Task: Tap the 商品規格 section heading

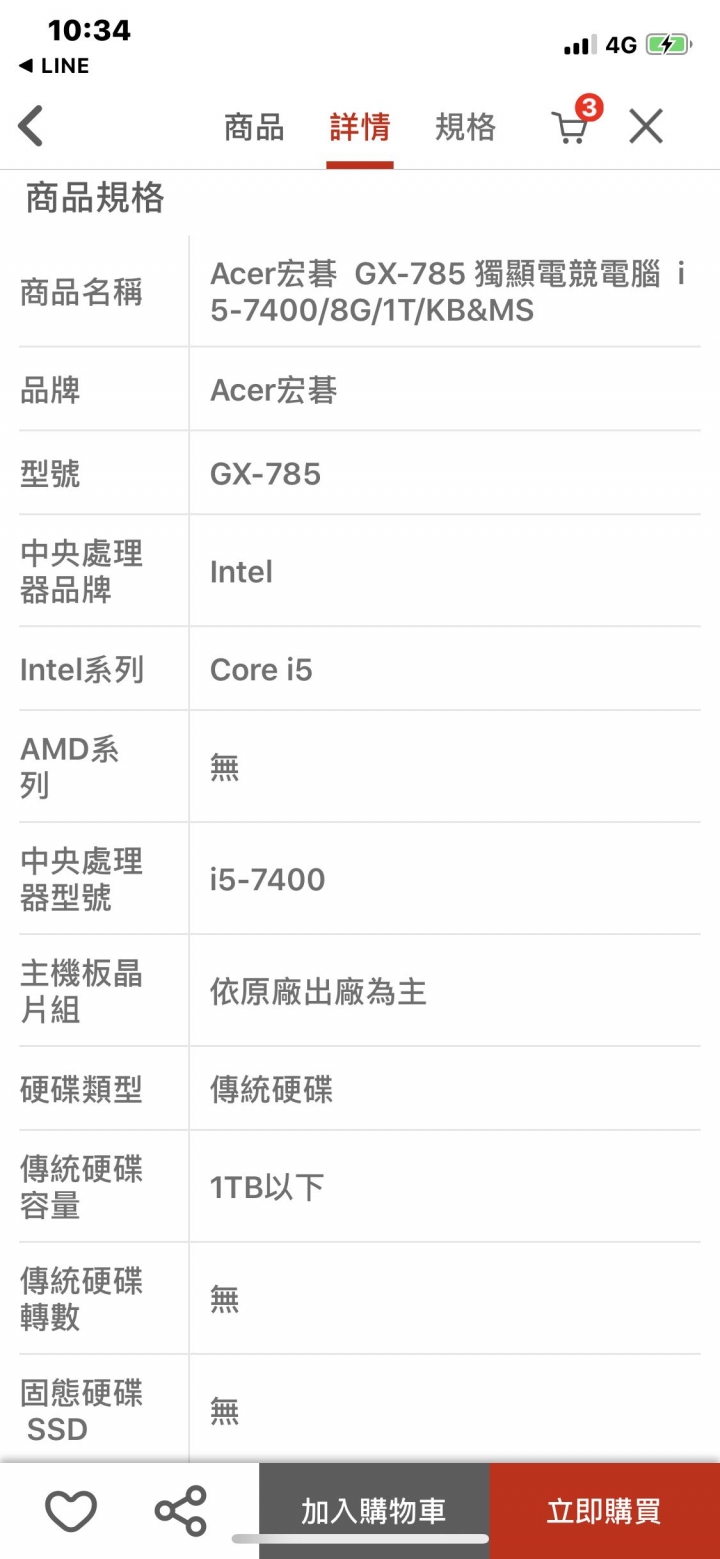Action: point(95,198)
